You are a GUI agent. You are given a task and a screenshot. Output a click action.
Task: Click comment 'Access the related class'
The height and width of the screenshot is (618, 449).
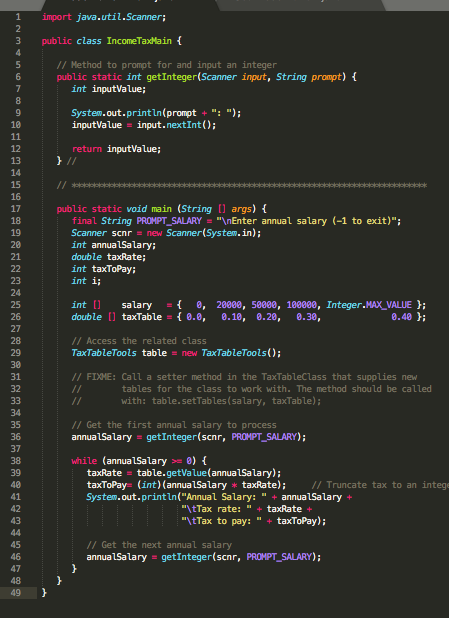pyautogui.click(x=139, y=341)
